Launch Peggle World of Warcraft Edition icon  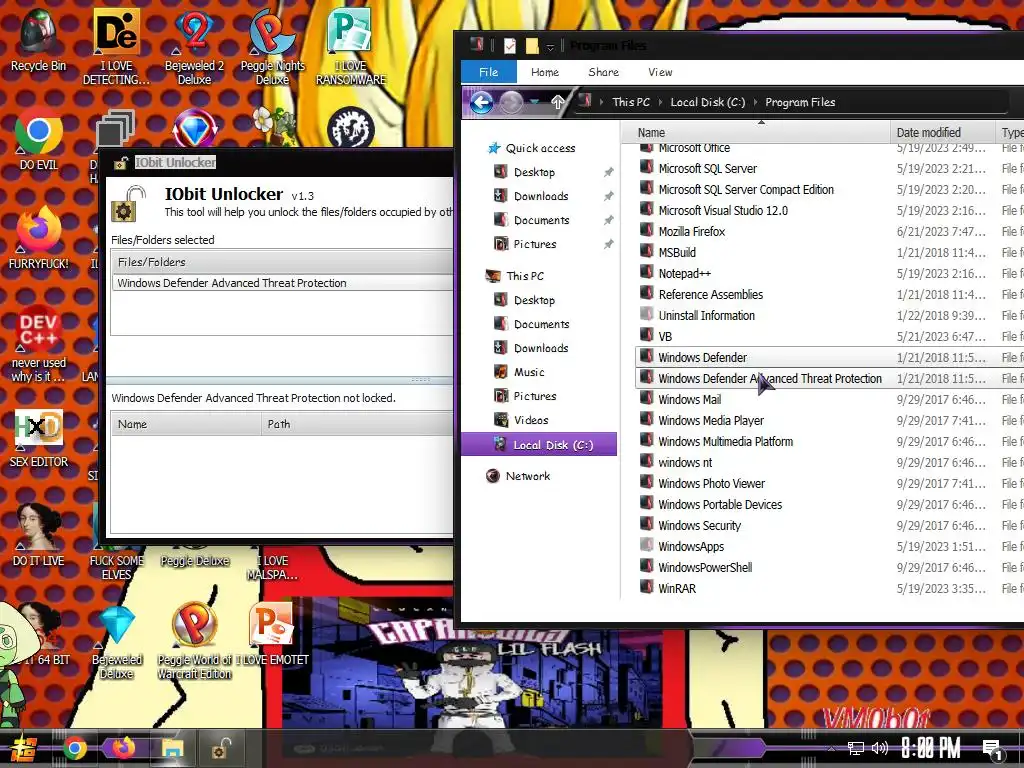pyautogui.click(x=194, y=641)
